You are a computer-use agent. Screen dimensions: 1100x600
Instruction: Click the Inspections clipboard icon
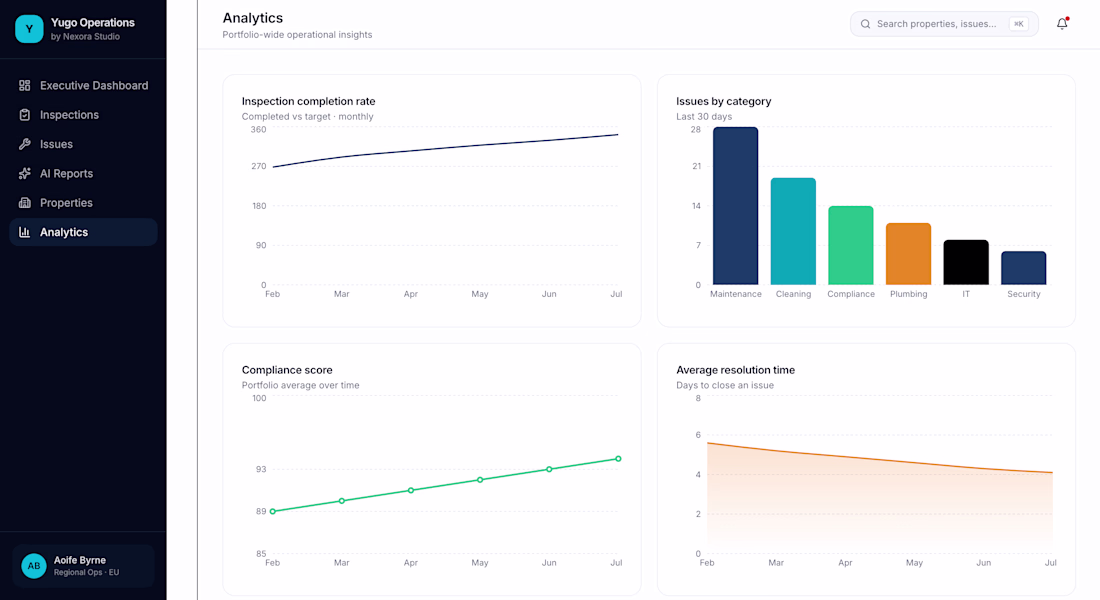25,115
